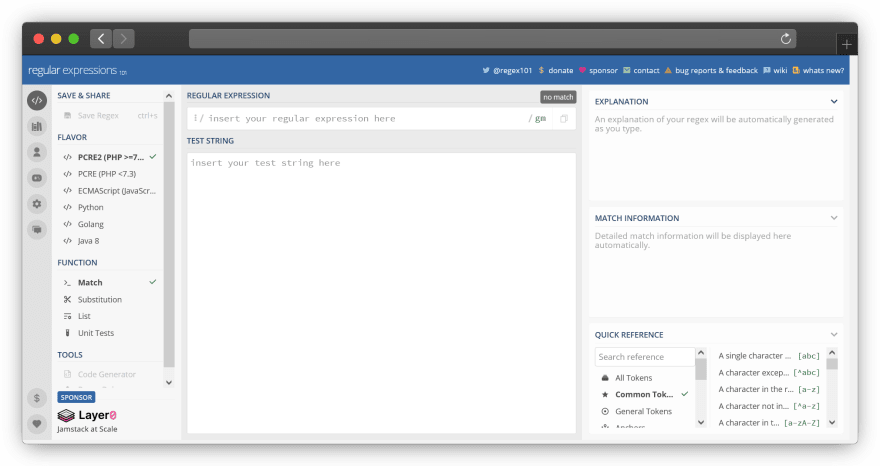880x466 pixels.
Task: Click 'A character not in... [^a-z]' reference
Action: pyautogui.click(x=768, y=406)
